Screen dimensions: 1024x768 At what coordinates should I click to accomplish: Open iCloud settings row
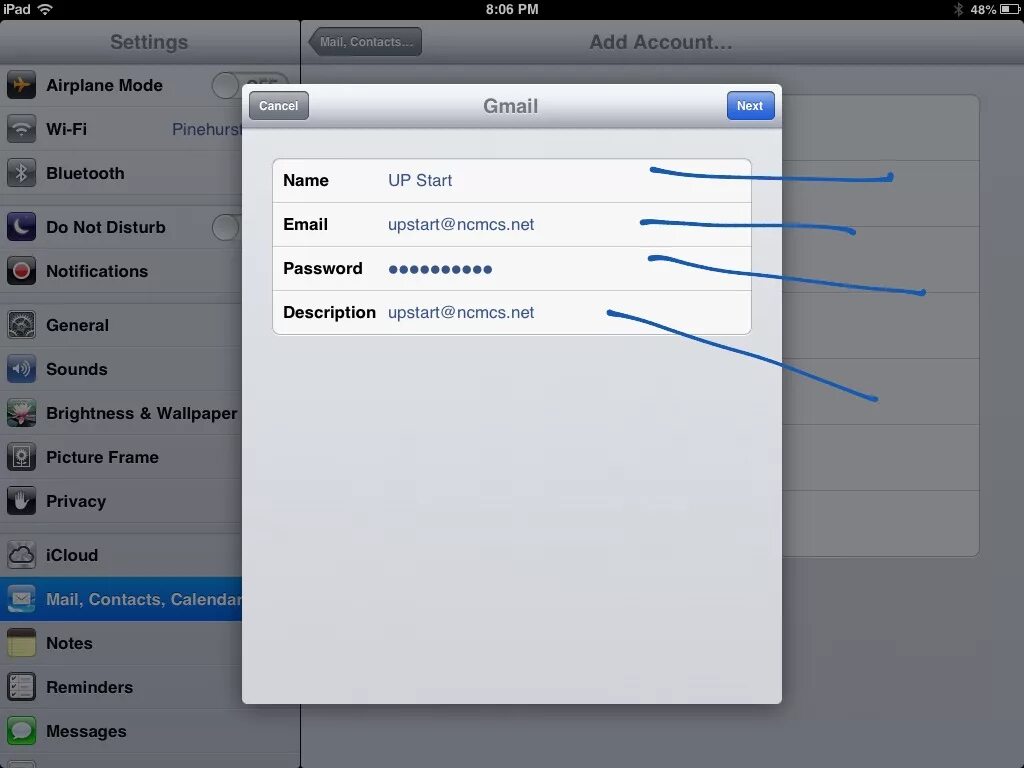(x=121, y=555)
